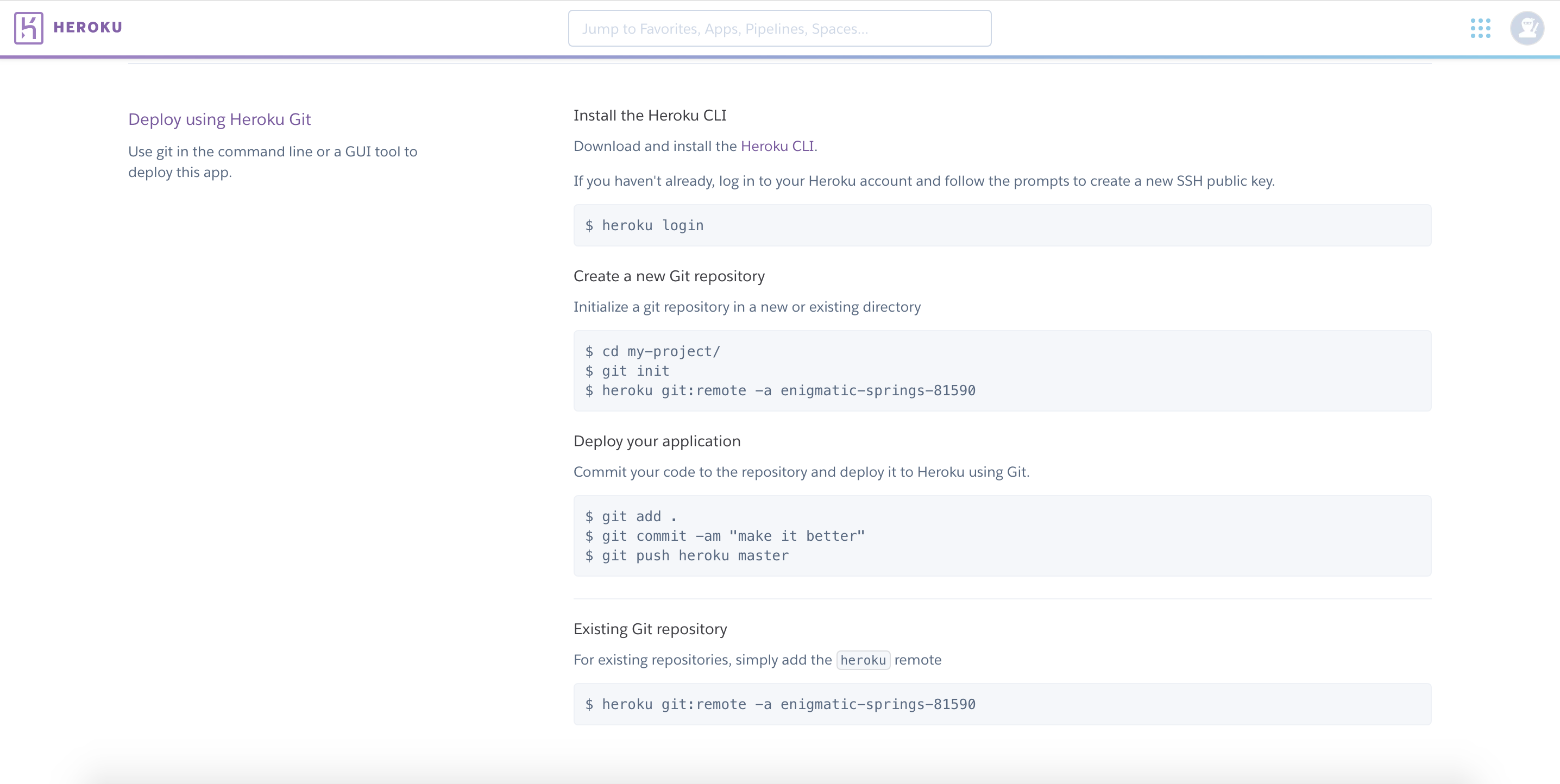Click the 'cd my-project/' command line
This screenshot has width=1560, height=784.
652,351
